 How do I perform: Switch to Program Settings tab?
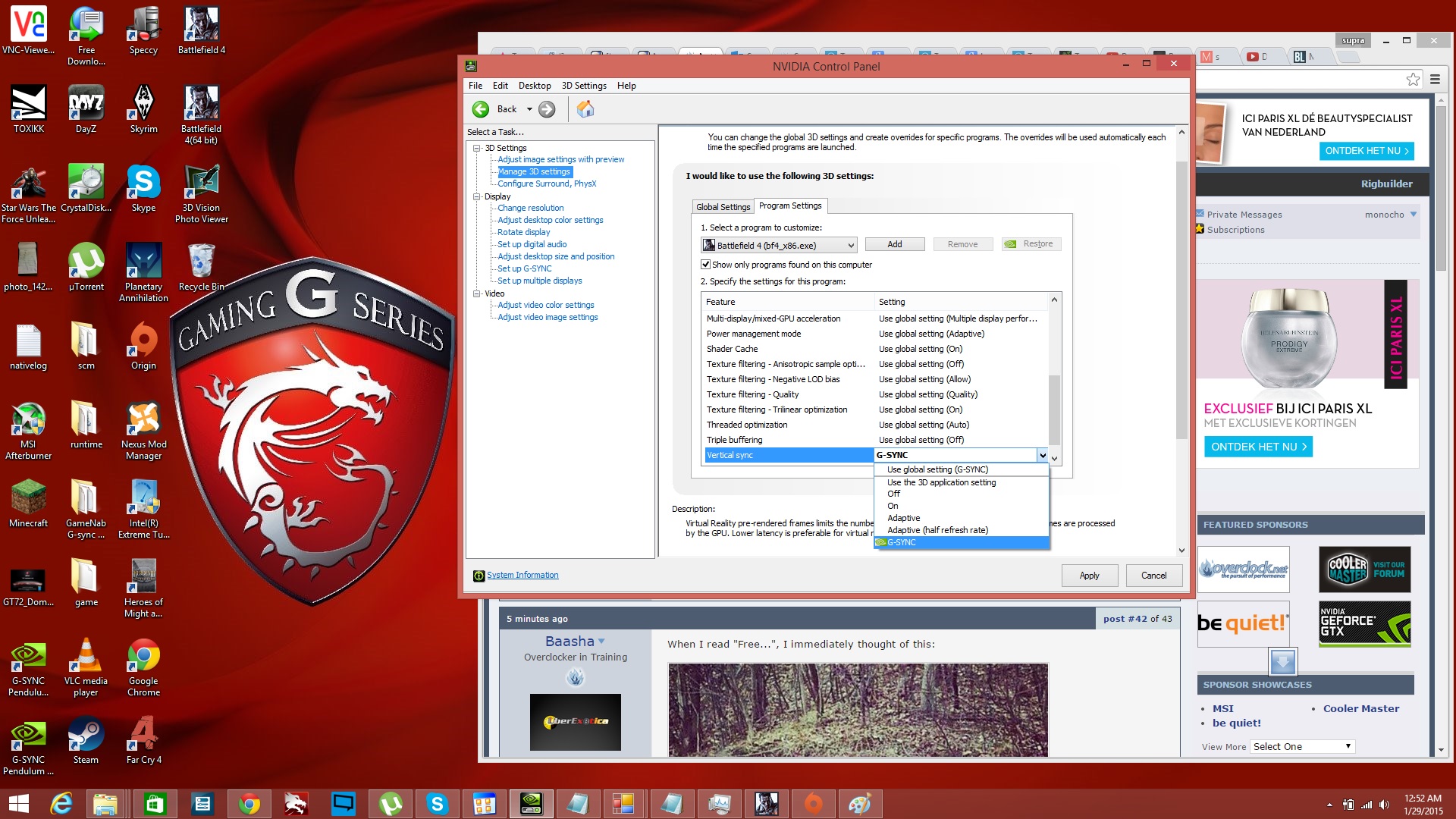pos(790,206)
